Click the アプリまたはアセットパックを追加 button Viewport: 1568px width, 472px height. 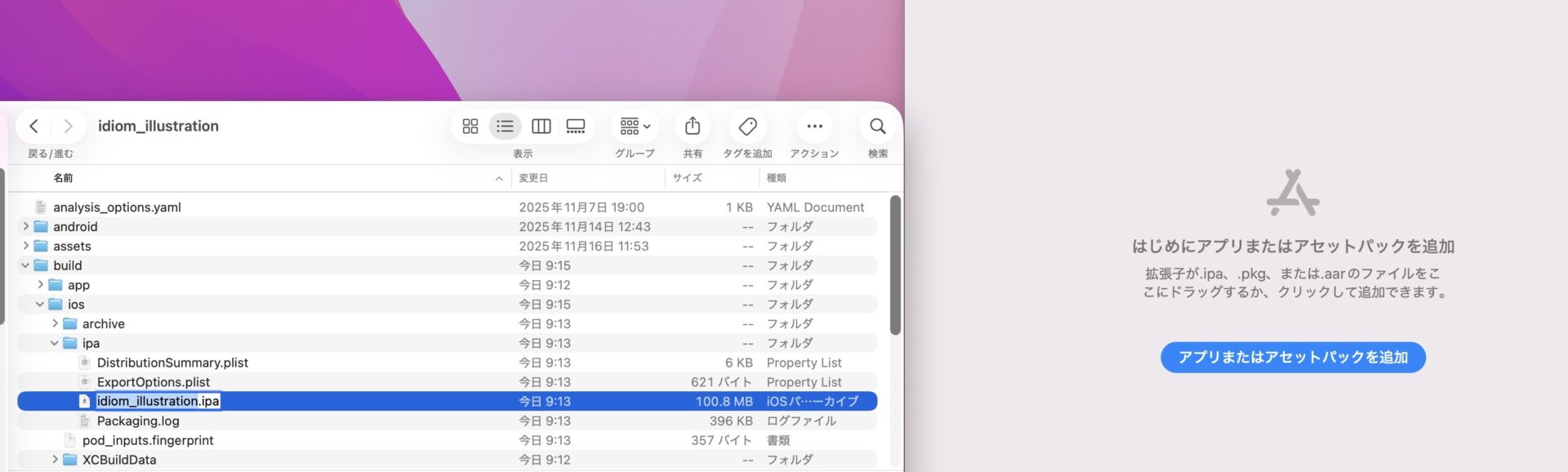(x=1293, y=357)
